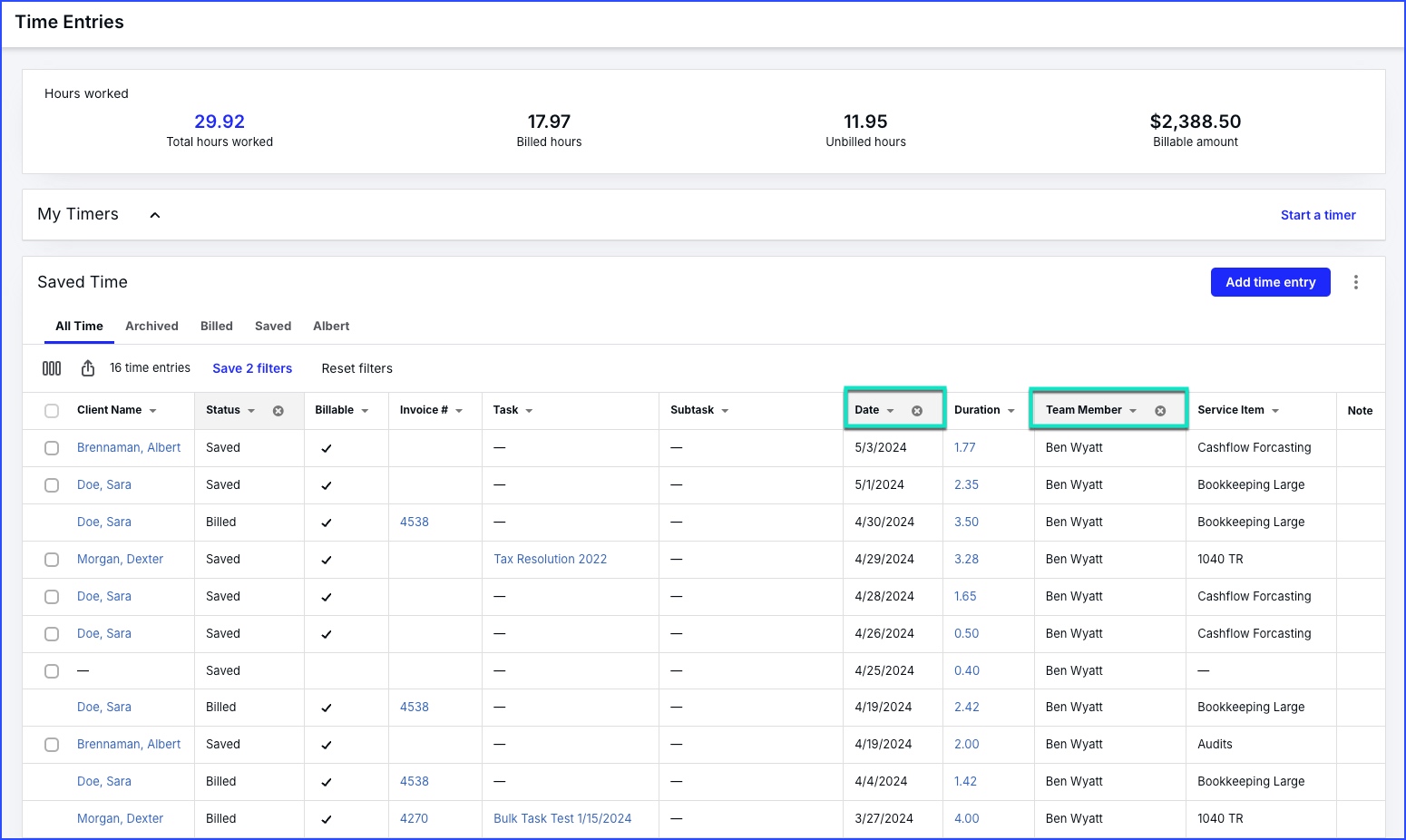
Task: Open the column layout icon
Action: pos(52,368)
